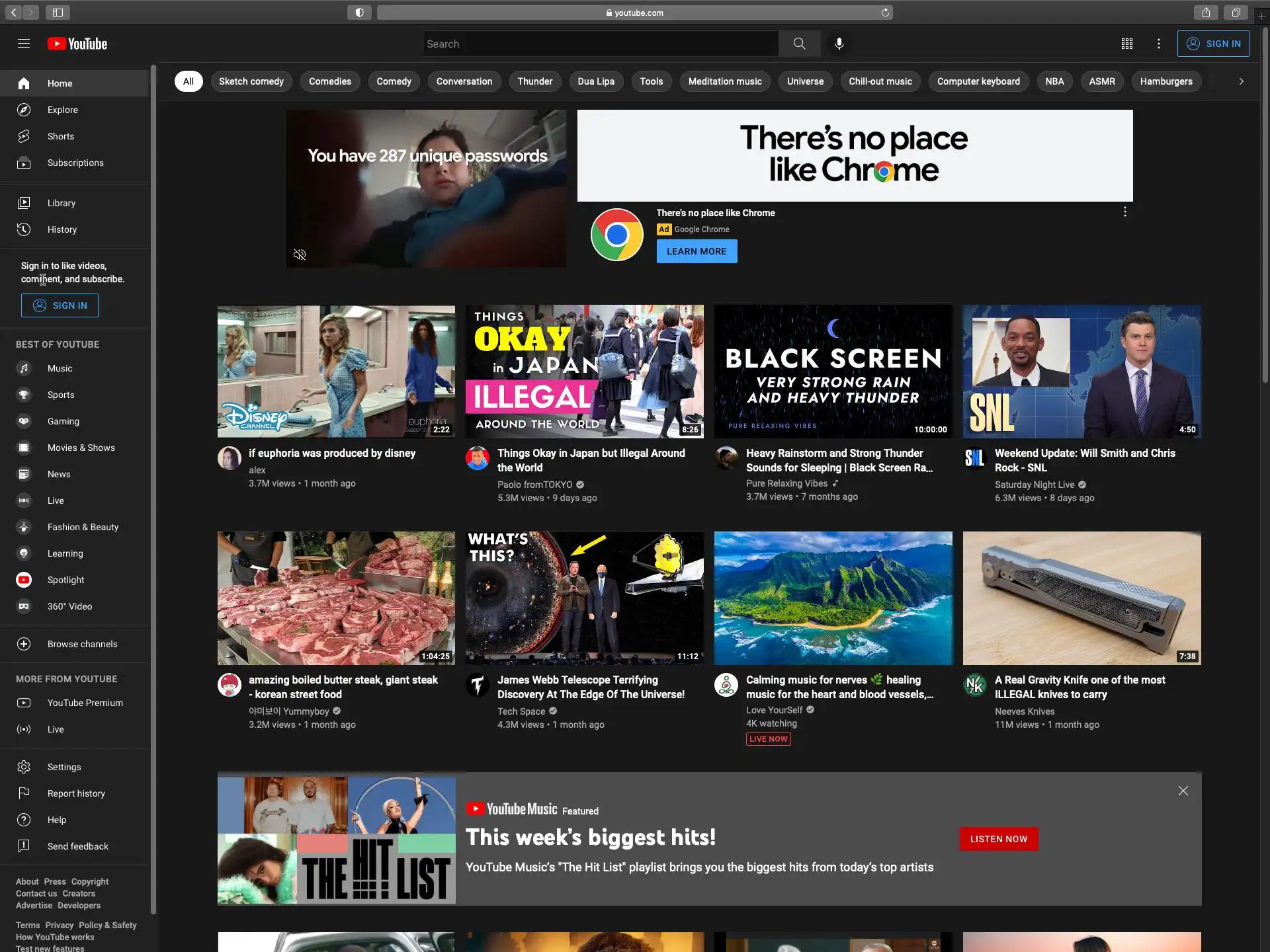Go to the Gaming sidebar item

click(x=63, y=421)
